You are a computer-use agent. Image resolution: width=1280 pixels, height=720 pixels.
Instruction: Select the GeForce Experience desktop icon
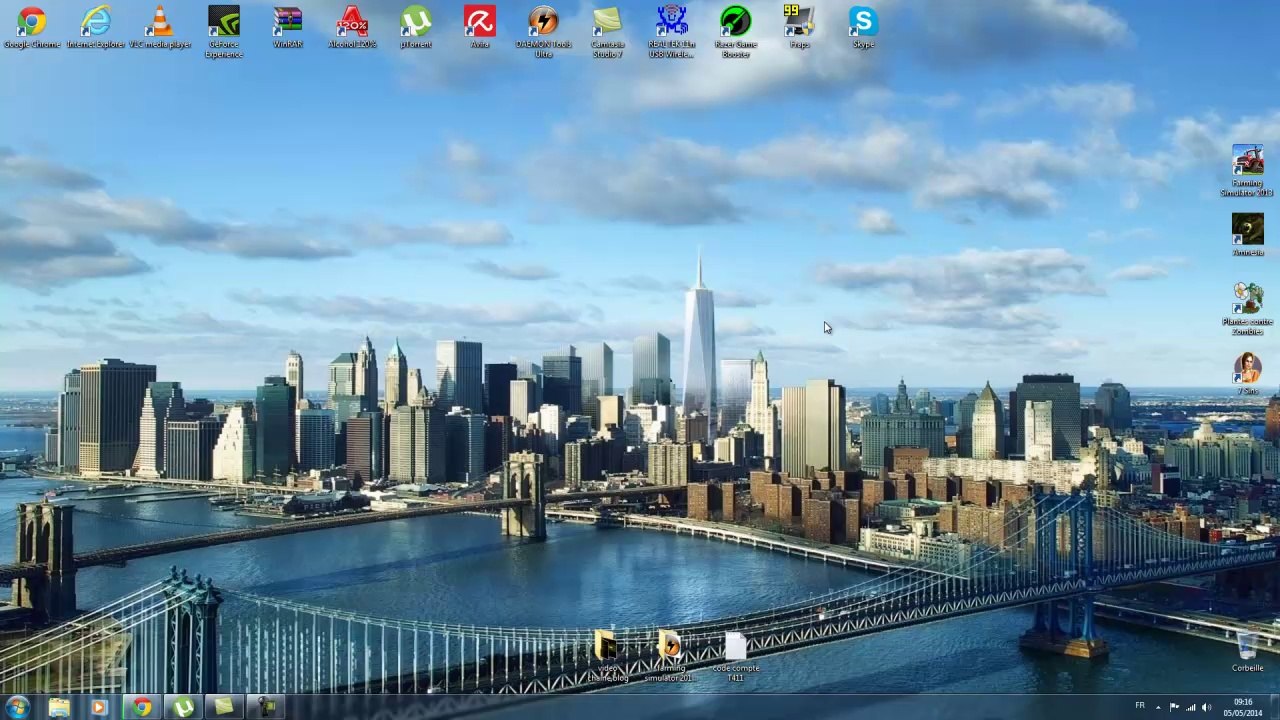pyautogui.click(x=224, y=32)
